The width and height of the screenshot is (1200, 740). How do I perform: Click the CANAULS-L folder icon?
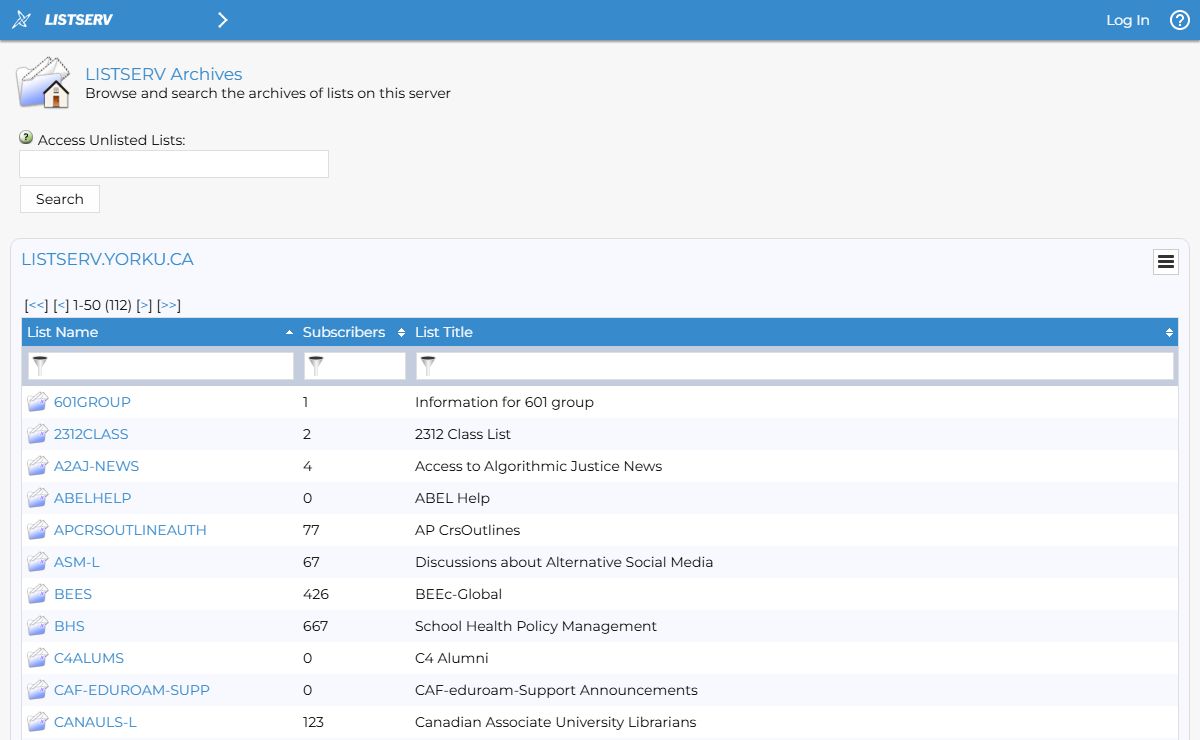coord(38,722)
